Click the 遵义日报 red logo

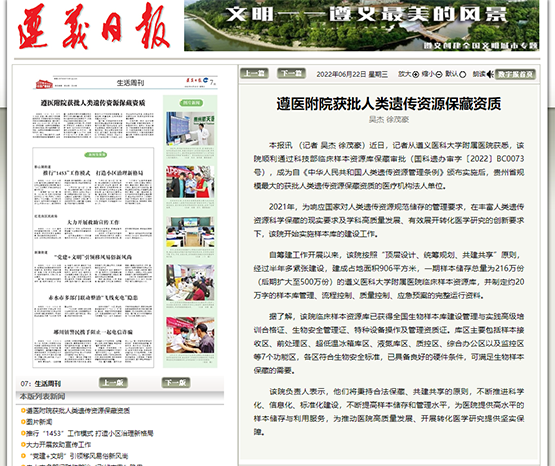[94, 27]
